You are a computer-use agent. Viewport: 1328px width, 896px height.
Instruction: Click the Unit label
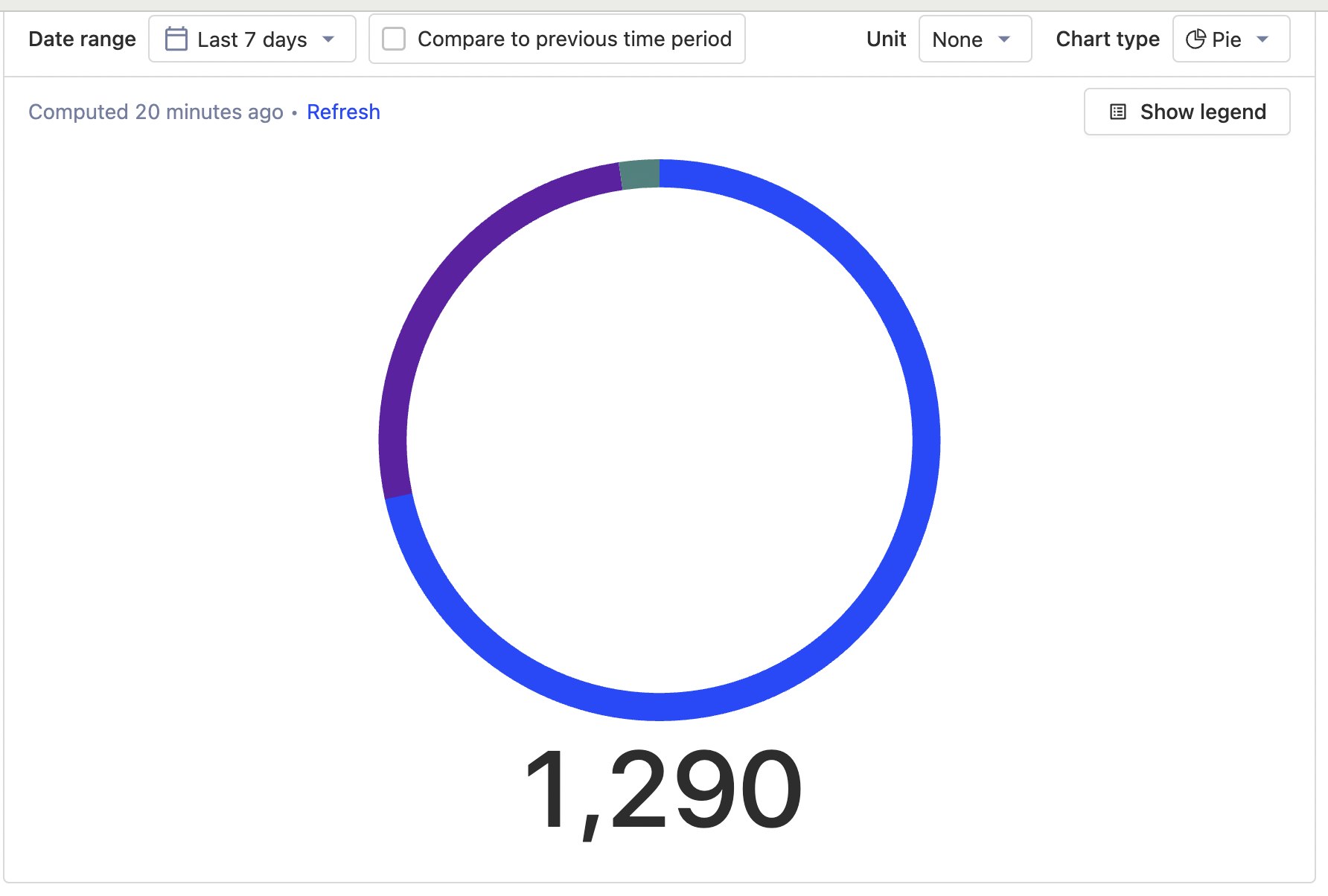(x=886, y=39)
